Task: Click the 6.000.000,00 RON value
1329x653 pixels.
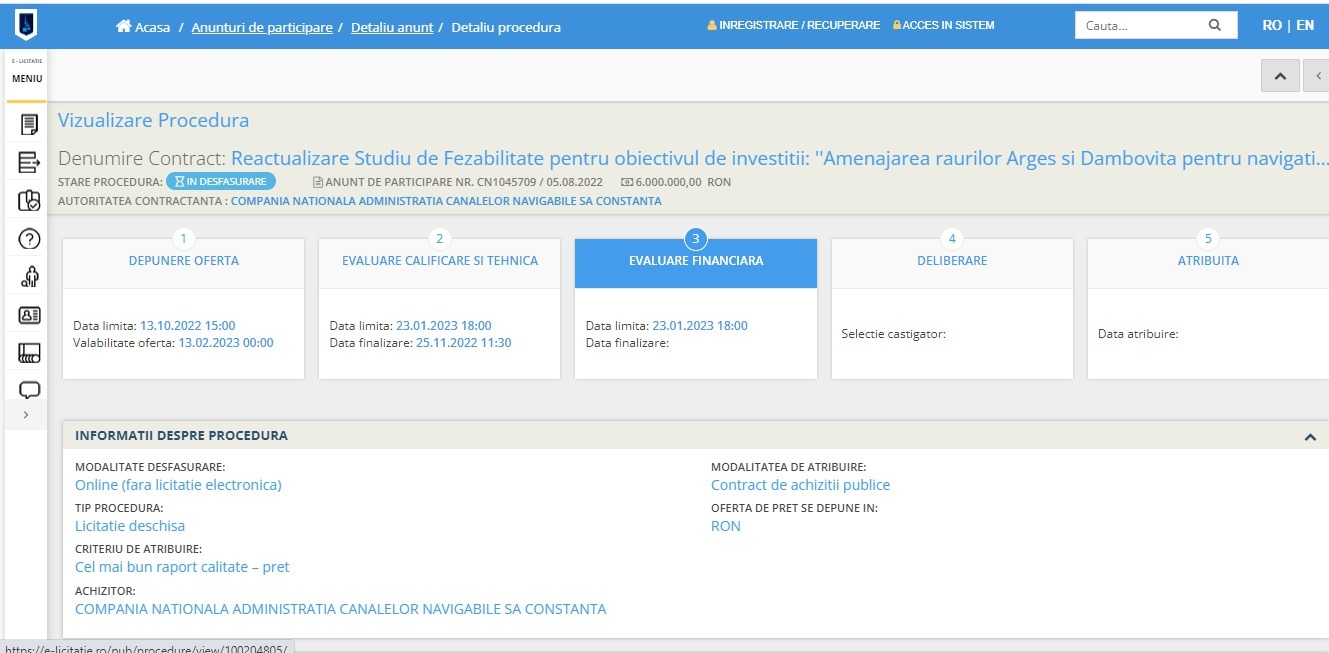Action: [x=685, y=182]
